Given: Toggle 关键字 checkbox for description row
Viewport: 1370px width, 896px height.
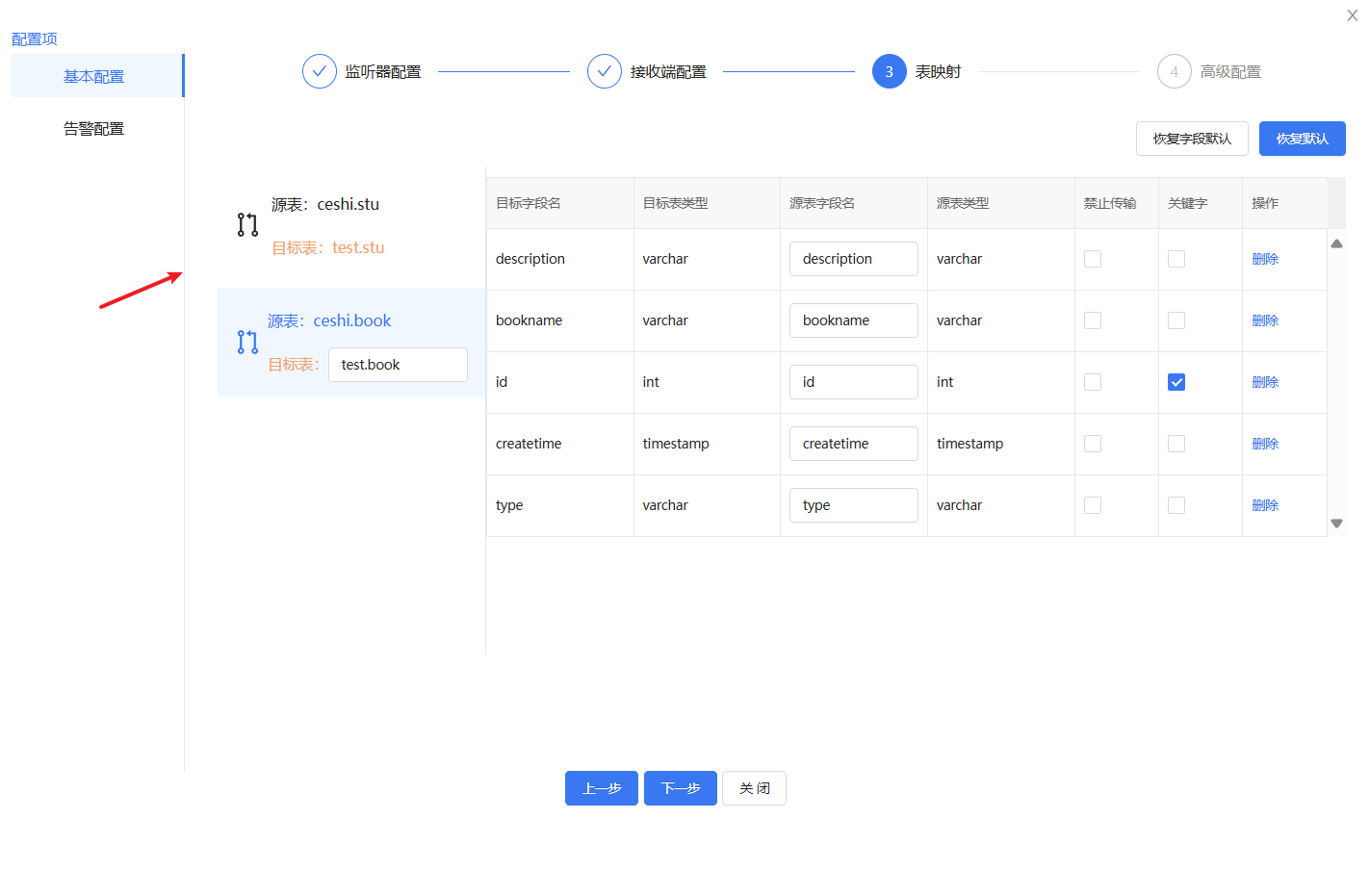Looking at the screenshot, I should (1176, 259).
